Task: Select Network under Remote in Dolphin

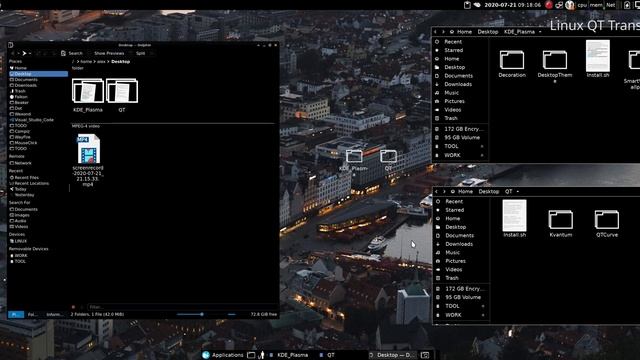Action: [20, 163]
